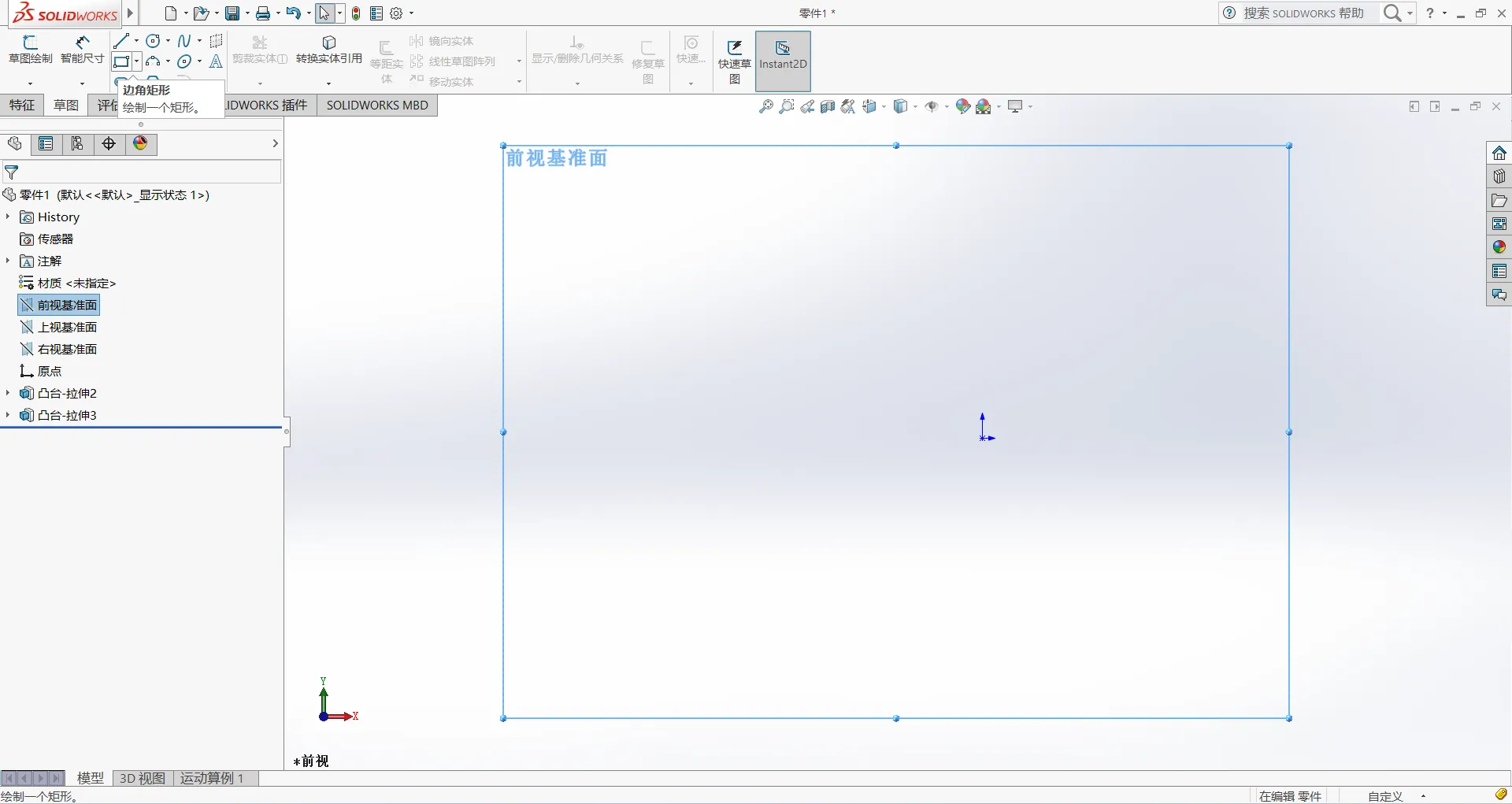The height and width of the screenshot is (804, 1512).
Task: Expand the 注解 annotations node
Action: 8,261
